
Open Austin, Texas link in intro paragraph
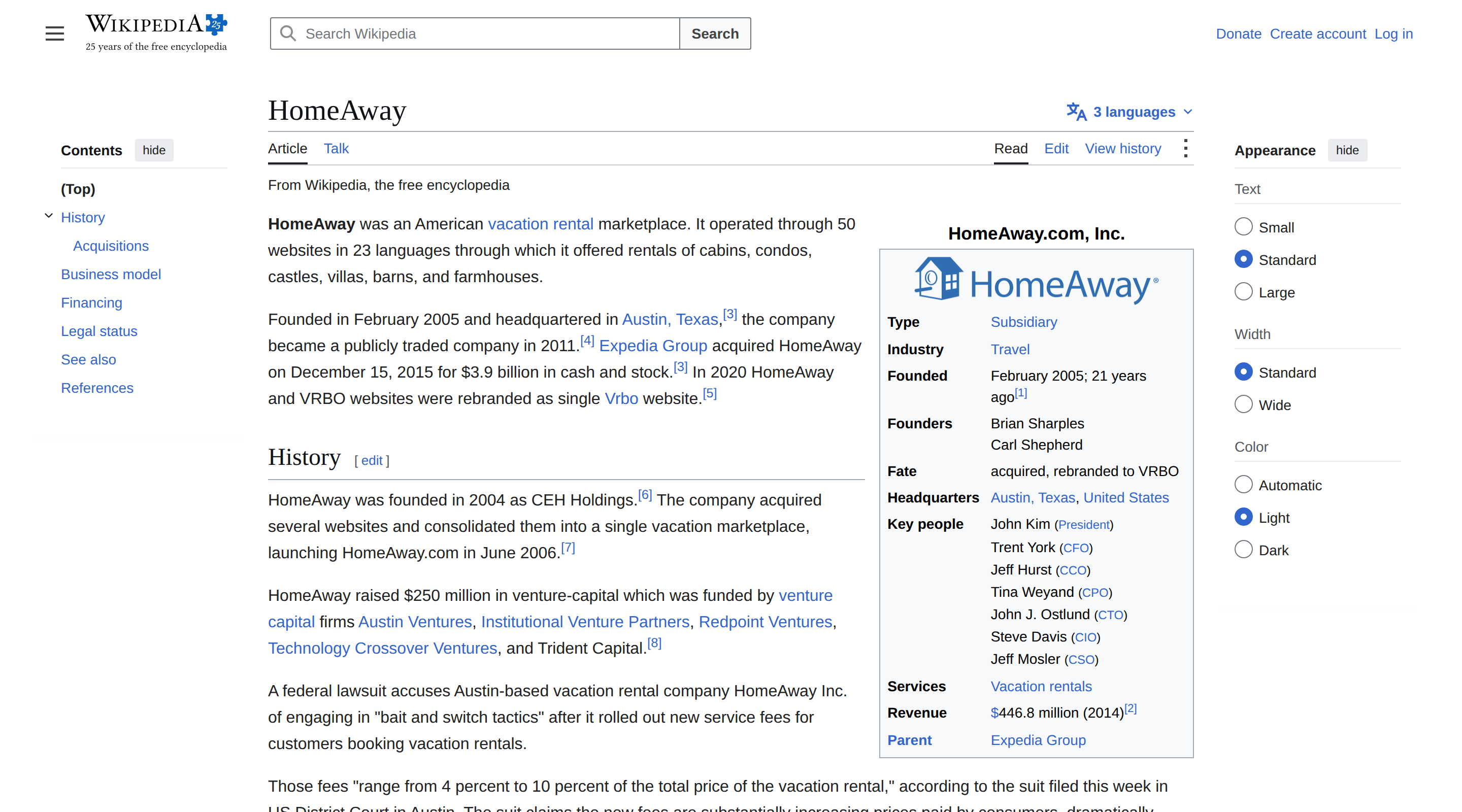(x=670, y=319)
